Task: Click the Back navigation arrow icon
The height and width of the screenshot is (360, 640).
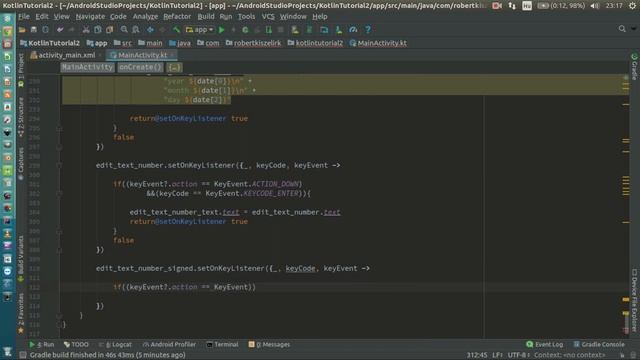Action: [150, 30]
